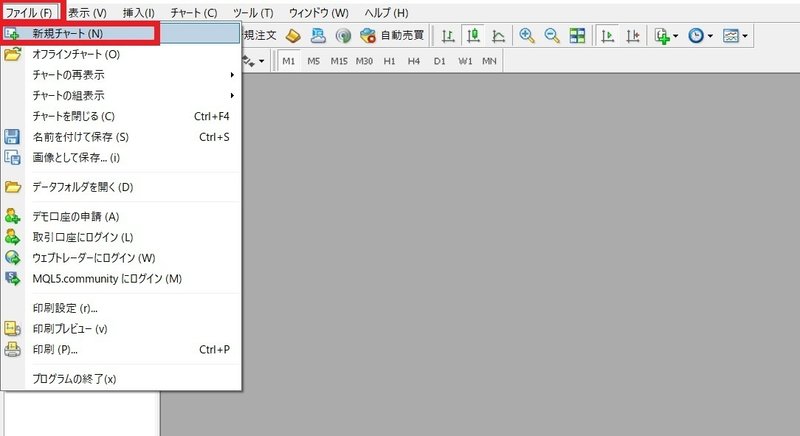Image resolution: width=800 pixels, height=436 pixels.
Task: Select プログラムの終了(x) entry
Action: [120, 379]
